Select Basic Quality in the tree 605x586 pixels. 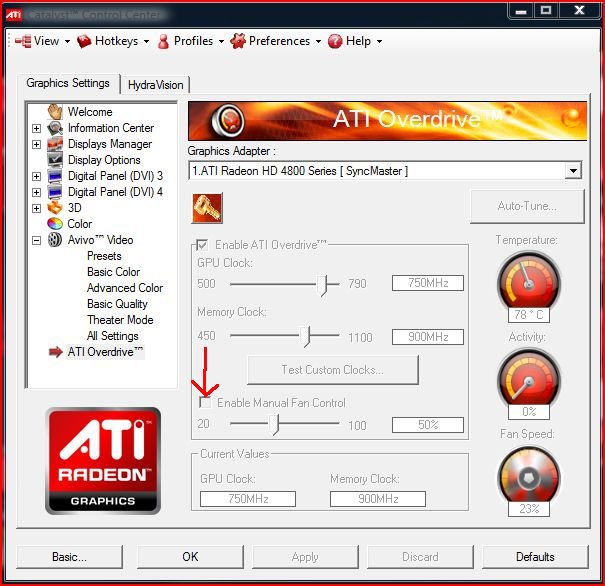pos(117,304)
